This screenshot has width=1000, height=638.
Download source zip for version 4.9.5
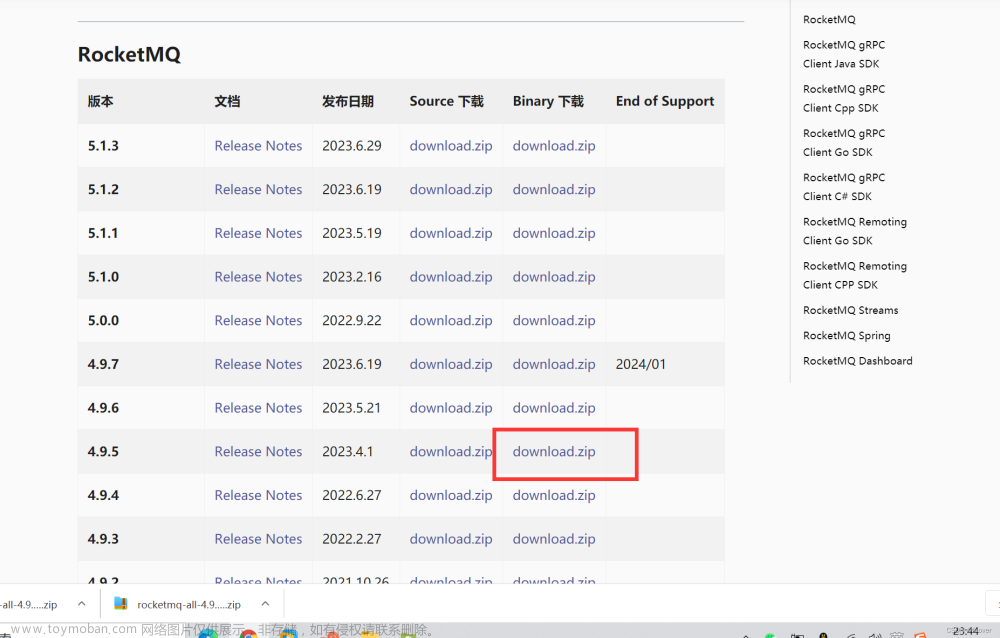(451, 452)
